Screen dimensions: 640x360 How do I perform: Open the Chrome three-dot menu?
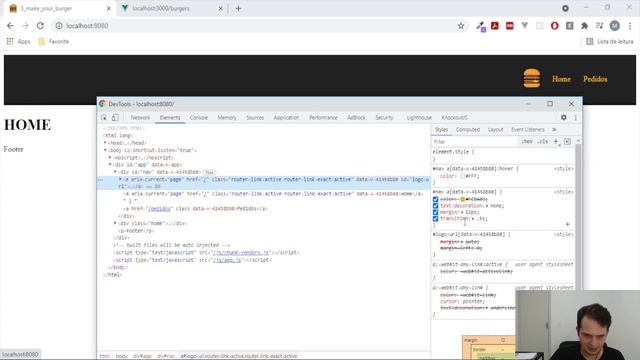tap(630, 26)
